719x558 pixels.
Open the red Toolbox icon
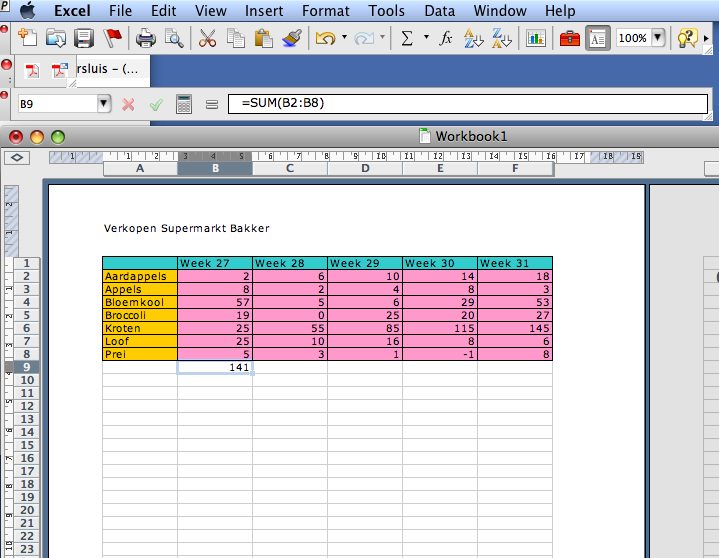[569, 38]
